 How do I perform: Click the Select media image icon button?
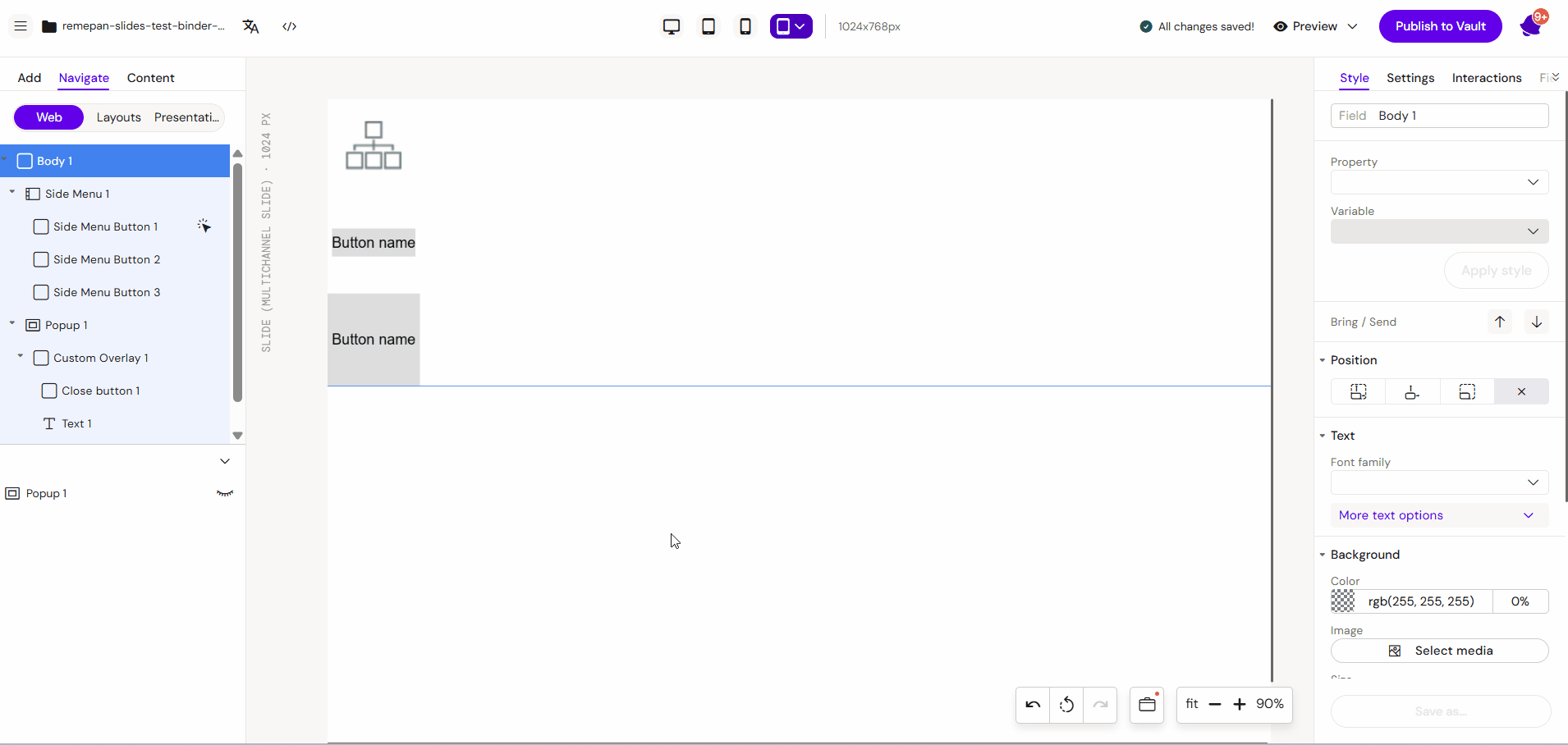(1440, 651)
